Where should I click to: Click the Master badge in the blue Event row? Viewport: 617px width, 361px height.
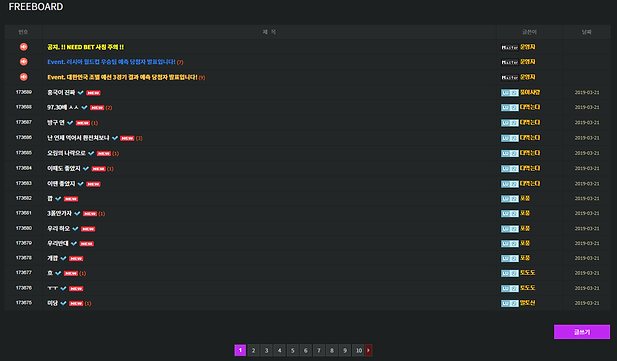510,62
